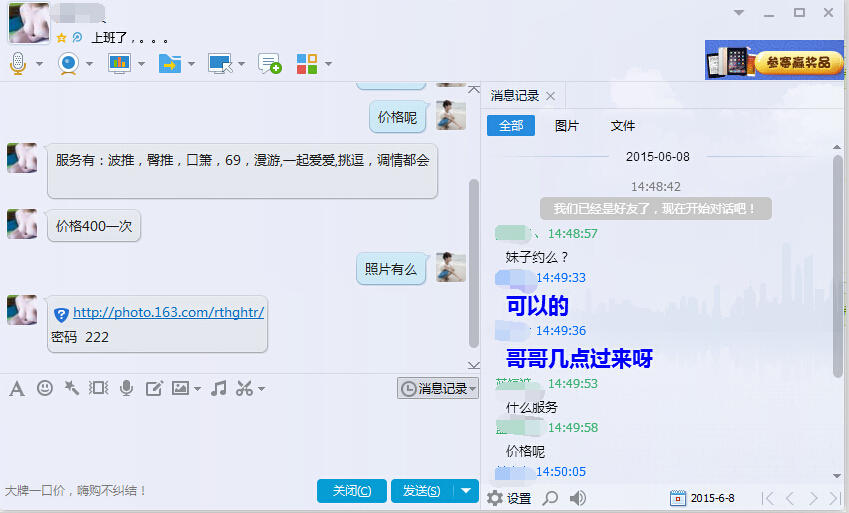Viewport: 849px width, 513px height.
Task: Toggle the 消息记录 history button
Action: pyautogui.click(x=438, y=388)
